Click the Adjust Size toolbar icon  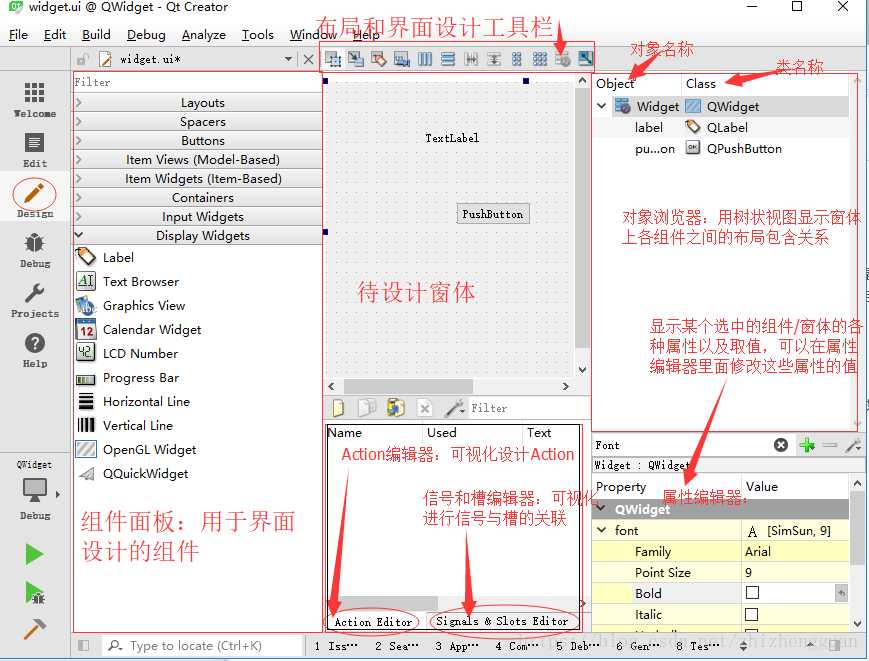click(x=585, y=59)
